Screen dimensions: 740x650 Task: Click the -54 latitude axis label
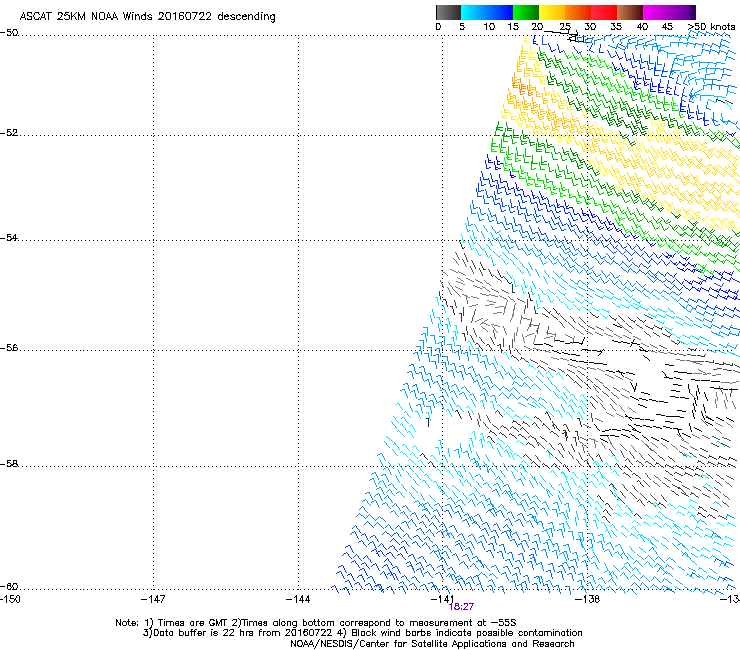[9, 237]
